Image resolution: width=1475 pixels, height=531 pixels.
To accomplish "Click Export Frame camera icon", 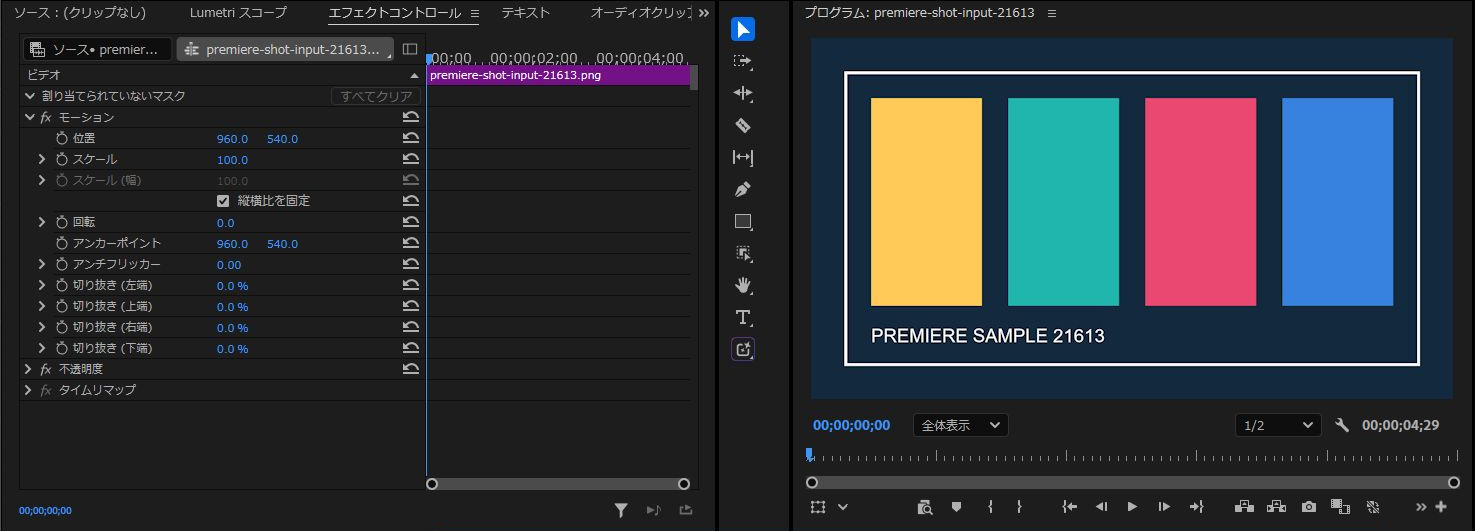I will pyautogui.click(x=1309, y=507).
